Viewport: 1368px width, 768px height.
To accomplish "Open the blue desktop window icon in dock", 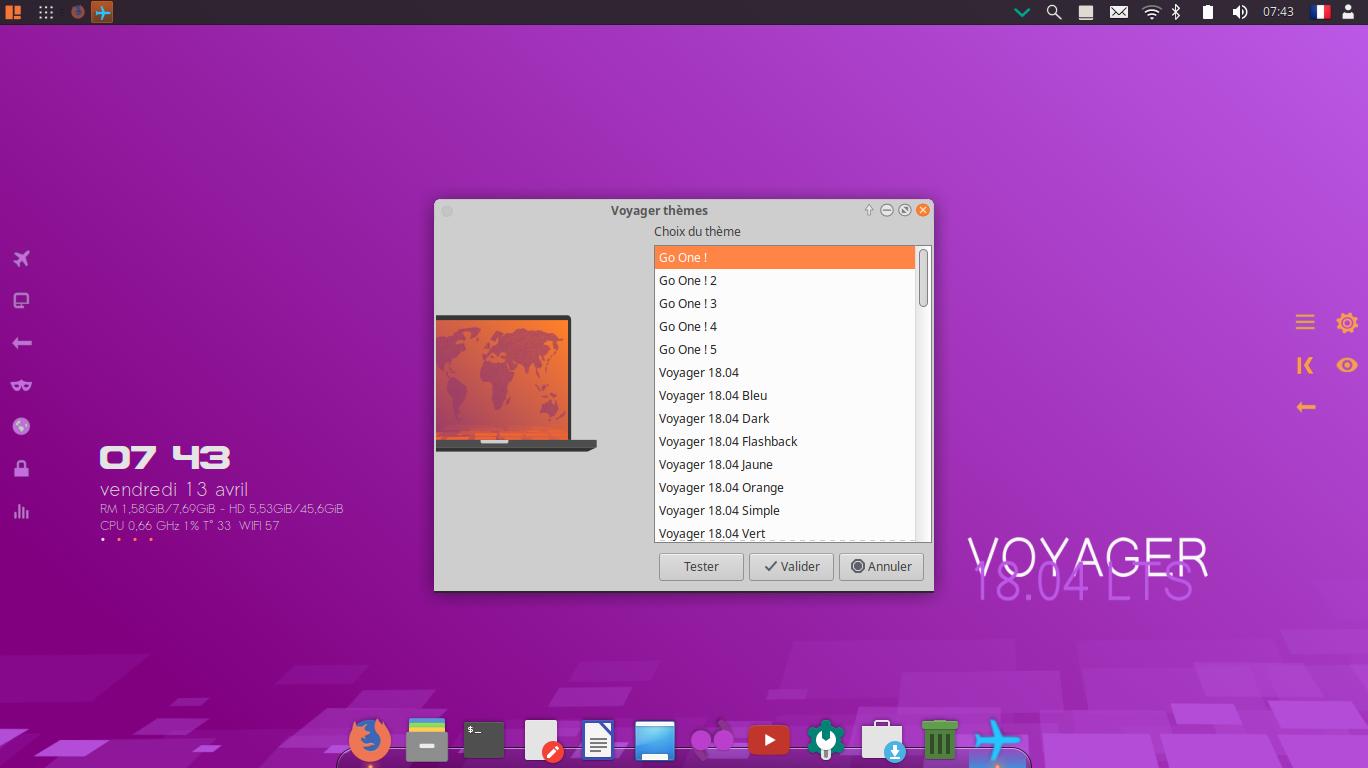I will coord(655,741).
